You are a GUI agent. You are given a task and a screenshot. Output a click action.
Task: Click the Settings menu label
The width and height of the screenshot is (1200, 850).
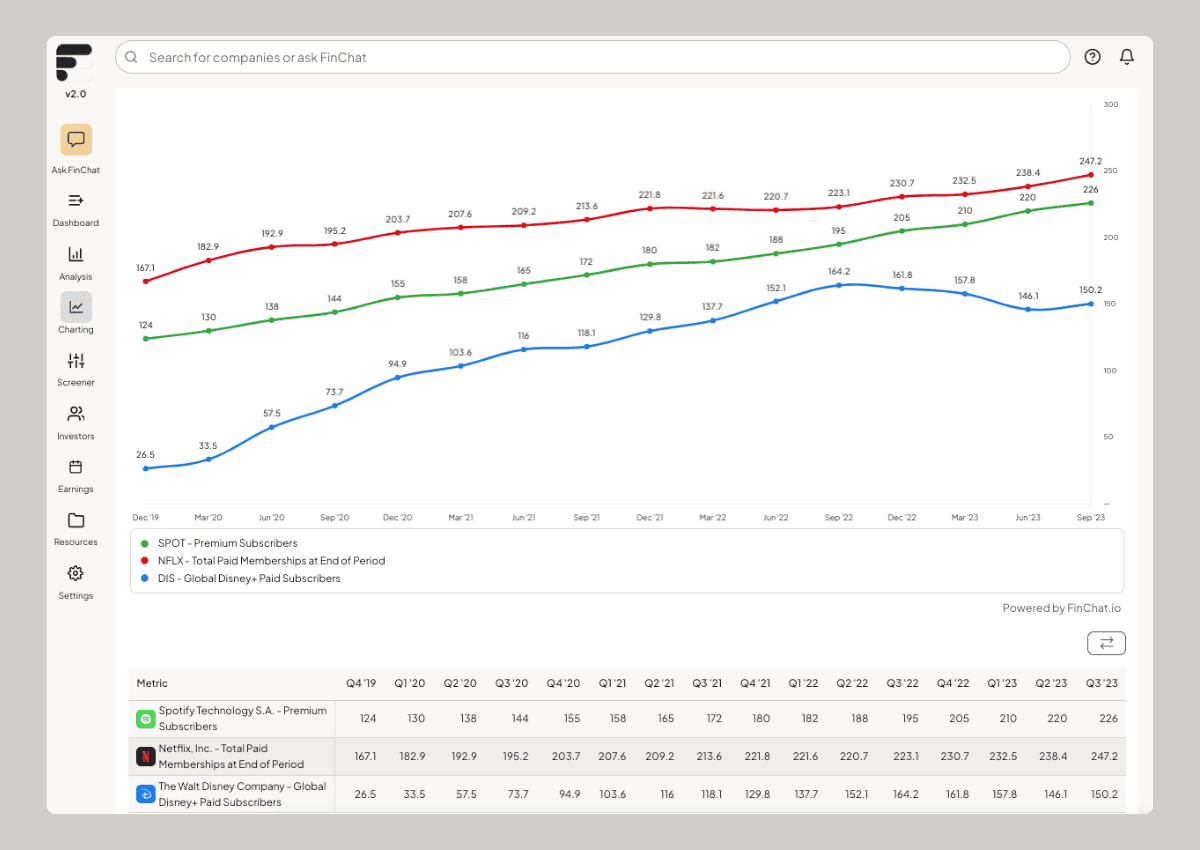click(x=76, y=596)
